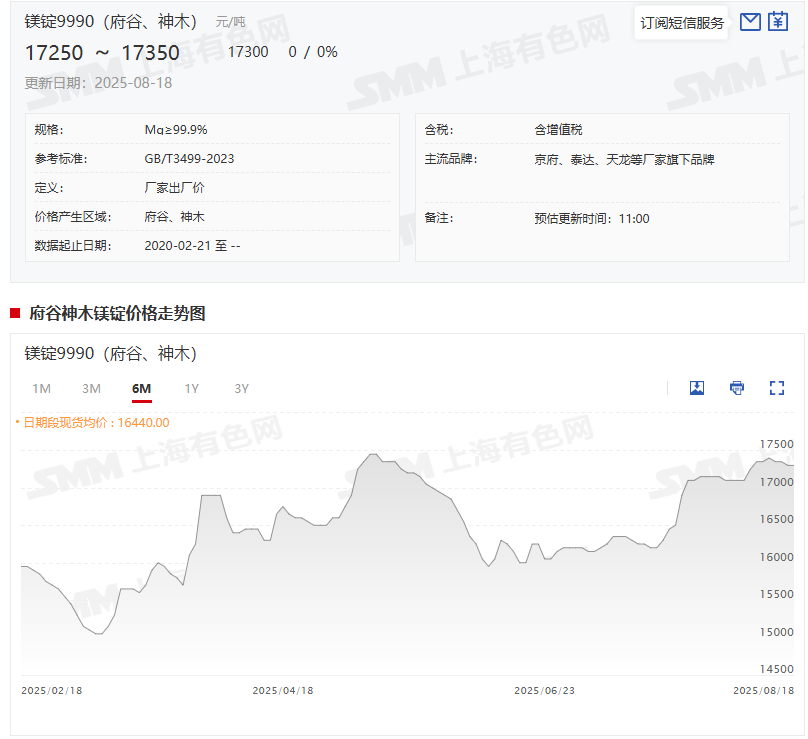Expand the chart to fullscreen
This screenshot has width=808, height=739.
(x=777, y=388)
